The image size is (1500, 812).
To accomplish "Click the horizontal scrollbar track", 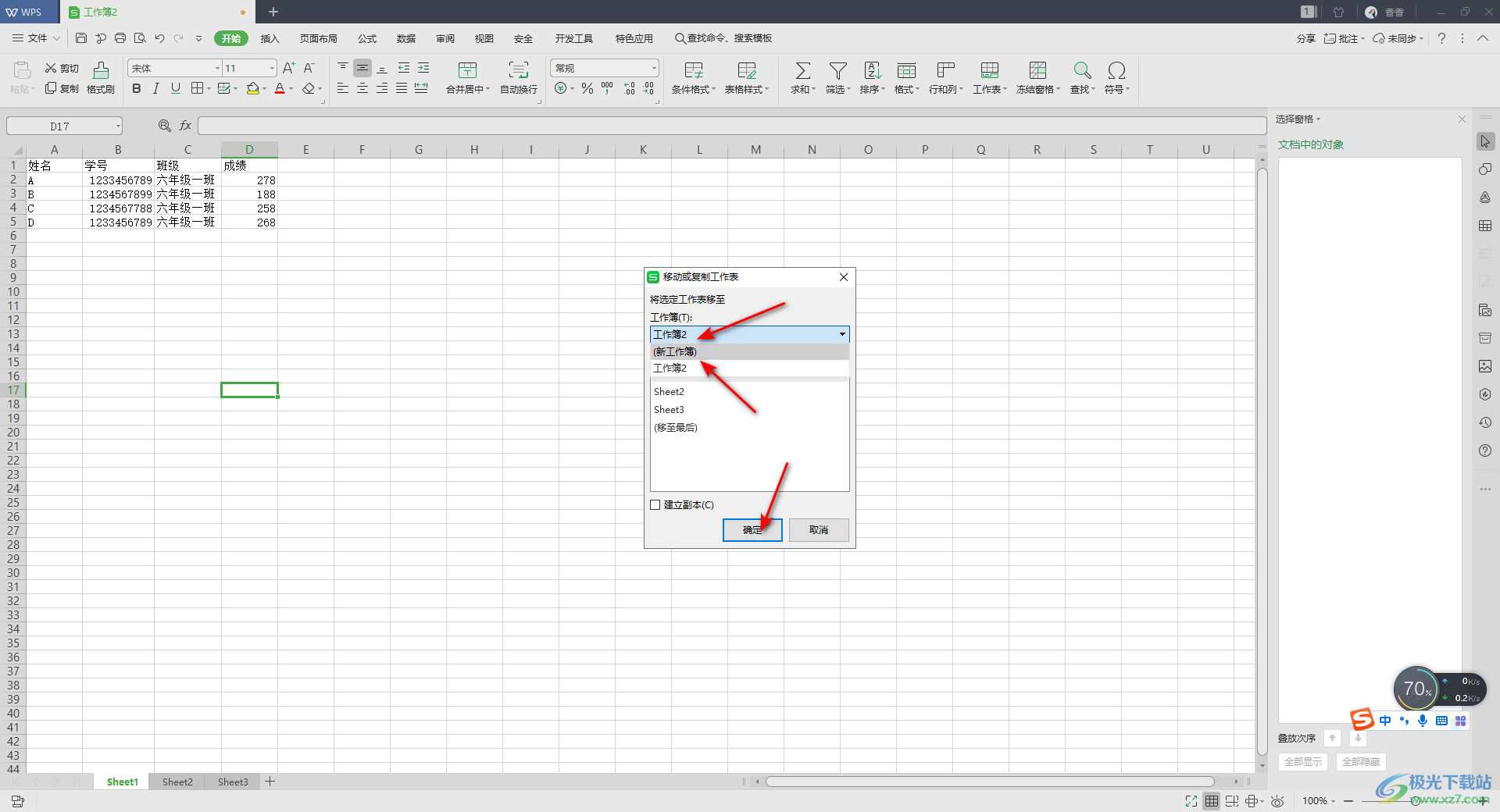I will click(x=990, y=782).
